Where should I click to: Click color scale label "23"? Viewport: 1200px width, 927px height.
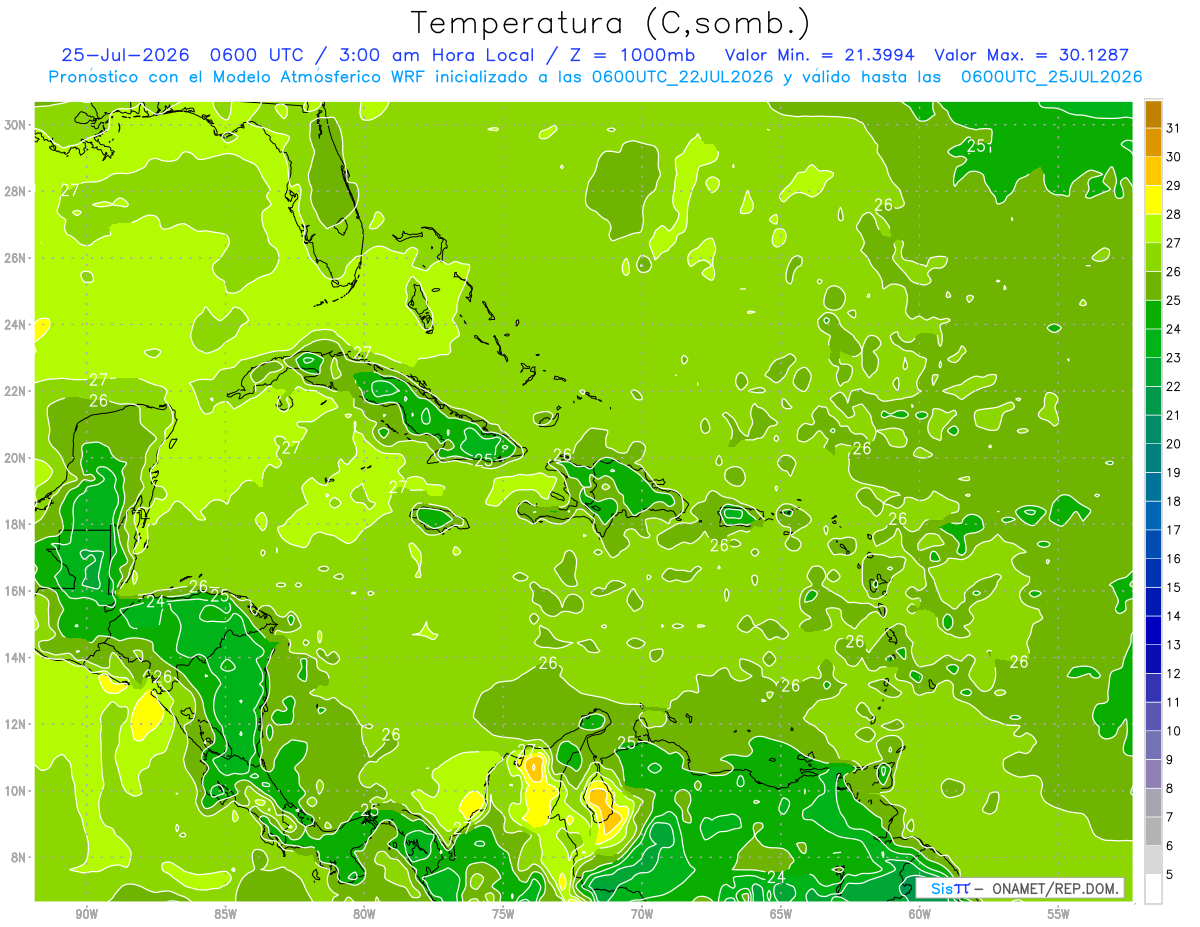click(1173, 357)
